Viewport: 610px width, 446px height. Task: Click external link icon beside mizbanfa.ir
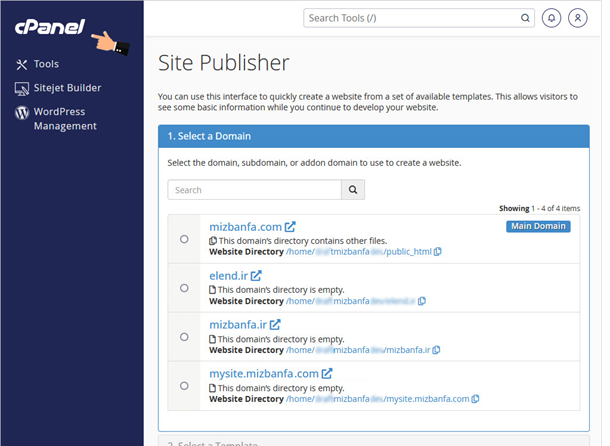tap(275, 324)
